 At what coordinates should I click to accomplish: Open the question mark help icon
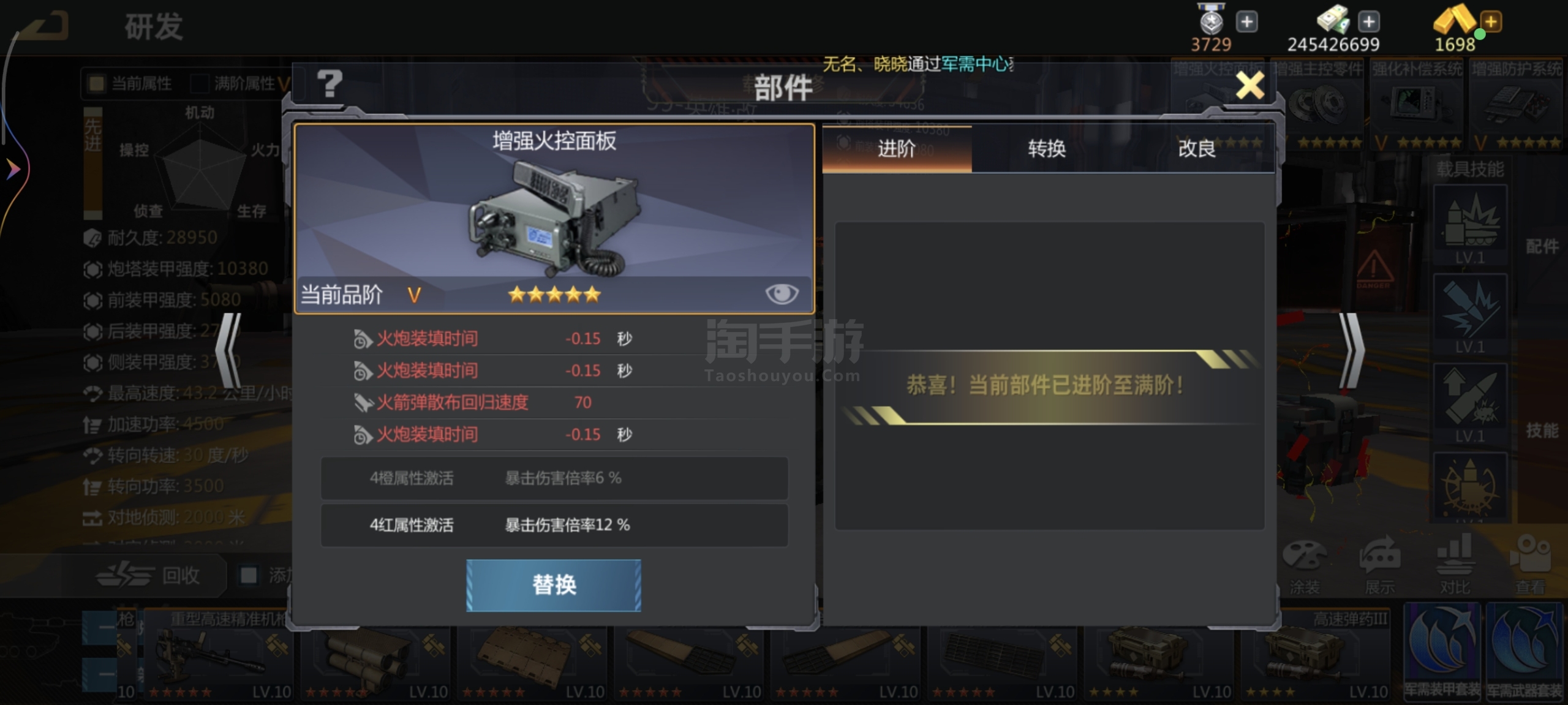click(x=330, y=84)
